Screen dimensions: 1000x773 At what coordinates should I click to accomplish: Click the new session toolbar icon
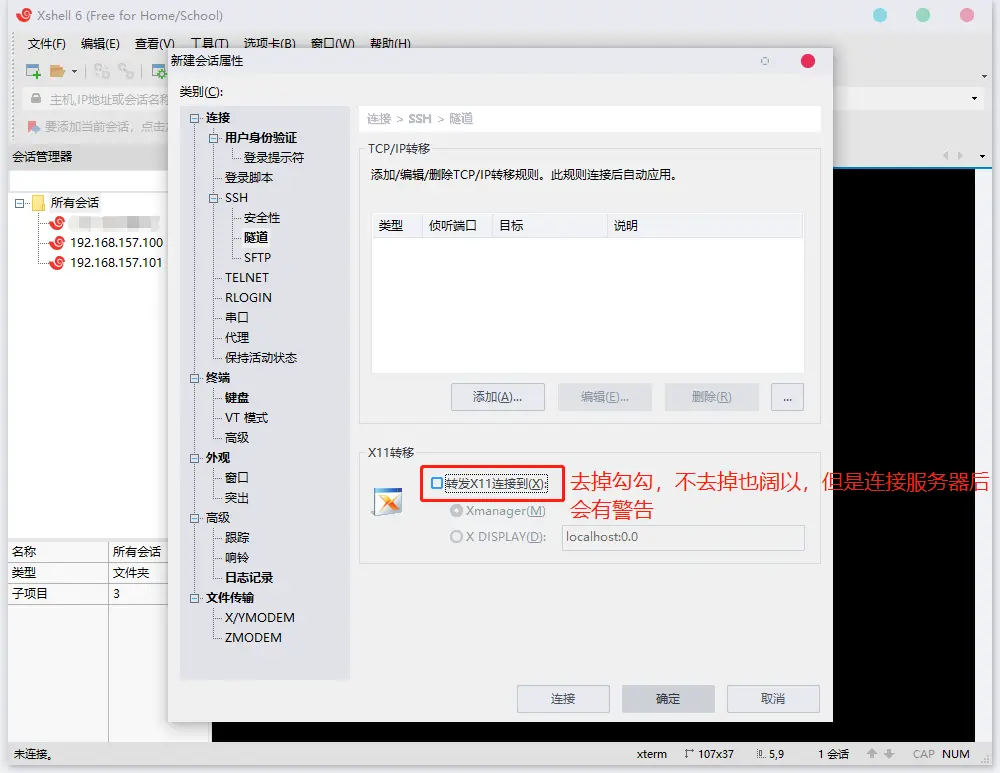33,71
